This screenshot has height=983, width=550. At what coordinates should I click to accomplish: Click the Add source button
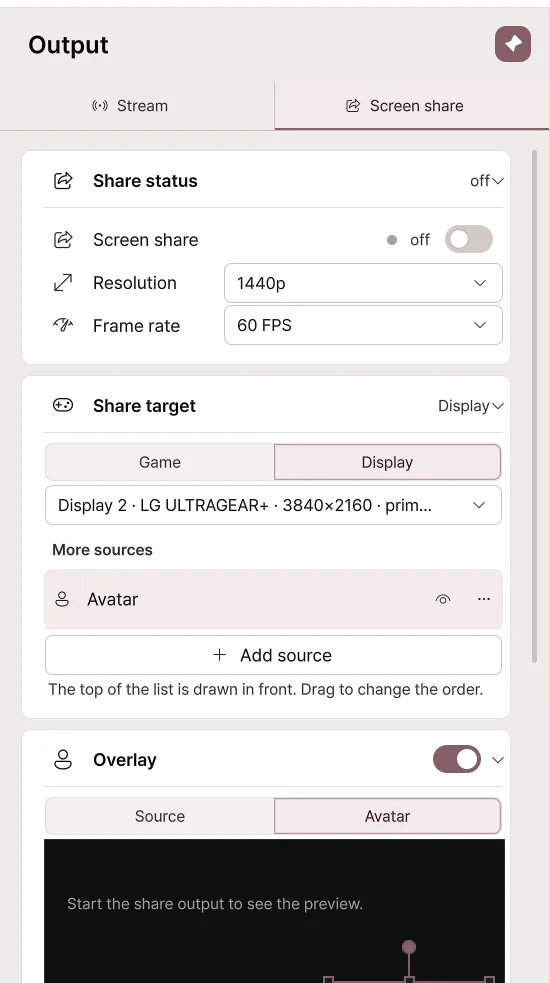(x=273, y=655)
